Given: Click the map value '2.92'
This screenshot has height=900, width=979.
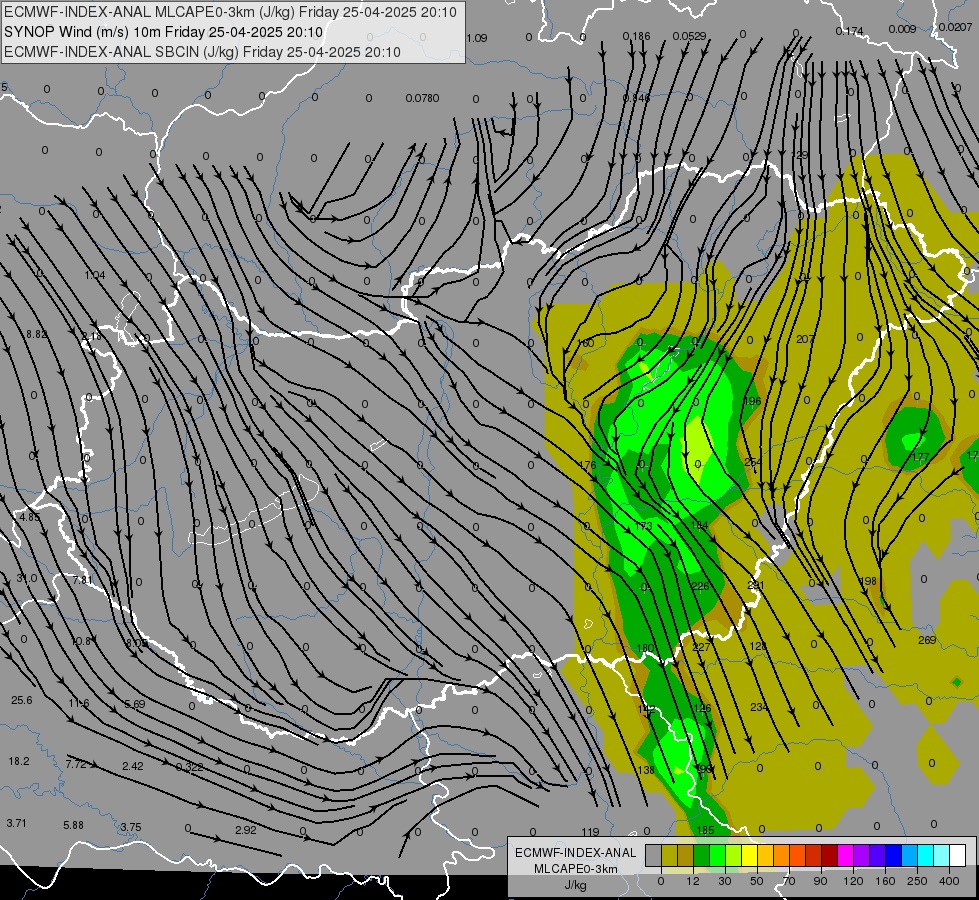Looking at the screenshot, I should click(x=245, y=830).
